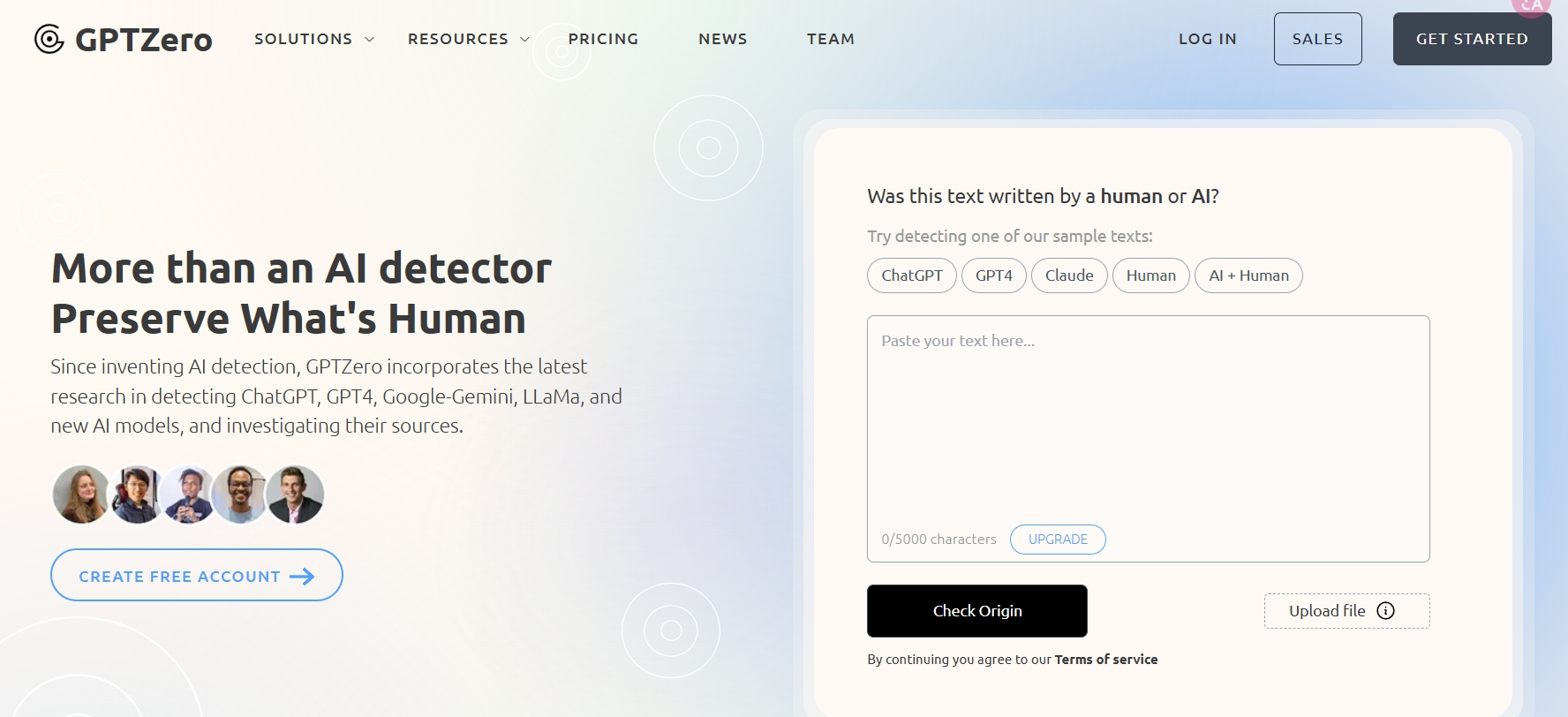Open the Team page link
The image size is (1568, 717).
coord(831,39)
